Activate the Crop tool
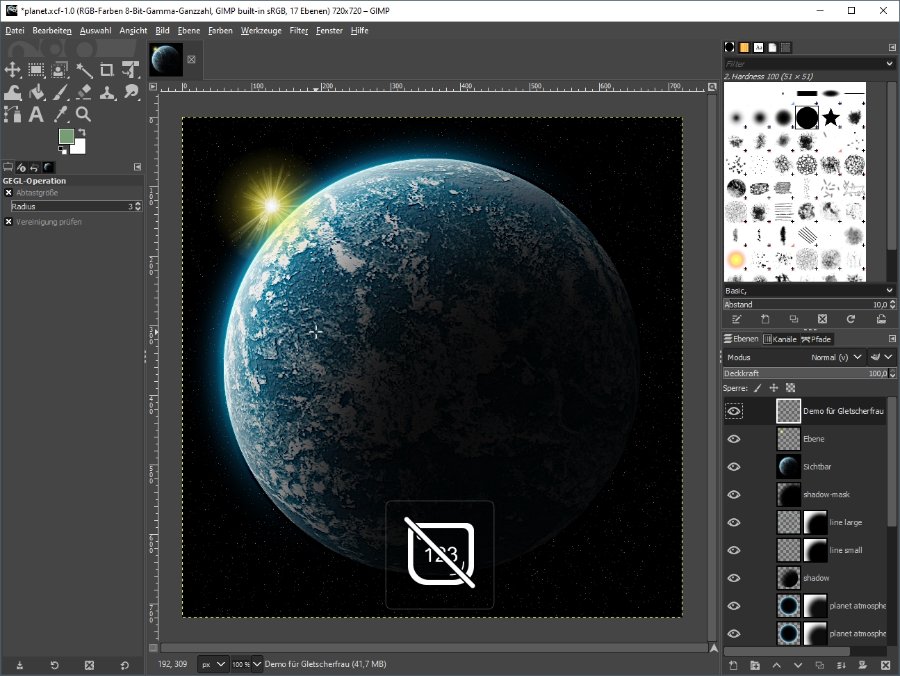Image resolution: width=900 pixels, height=676 pixels. pyautogui.click(x=107, y=70)
